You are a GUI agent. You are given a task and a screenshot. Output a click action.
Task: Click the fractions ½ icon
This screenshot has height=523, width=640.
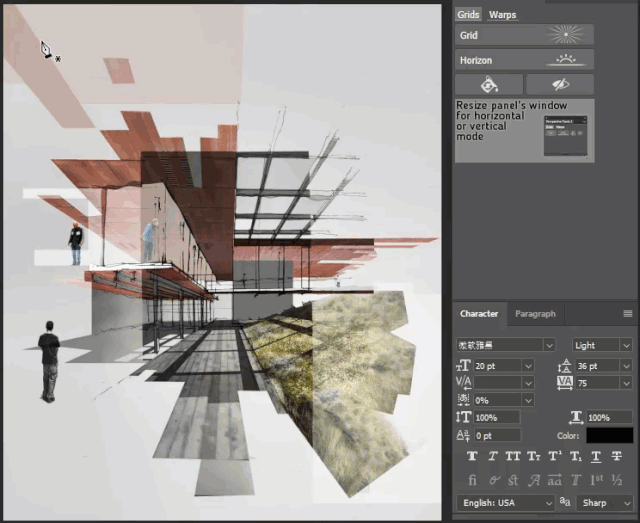pos(617,480)
